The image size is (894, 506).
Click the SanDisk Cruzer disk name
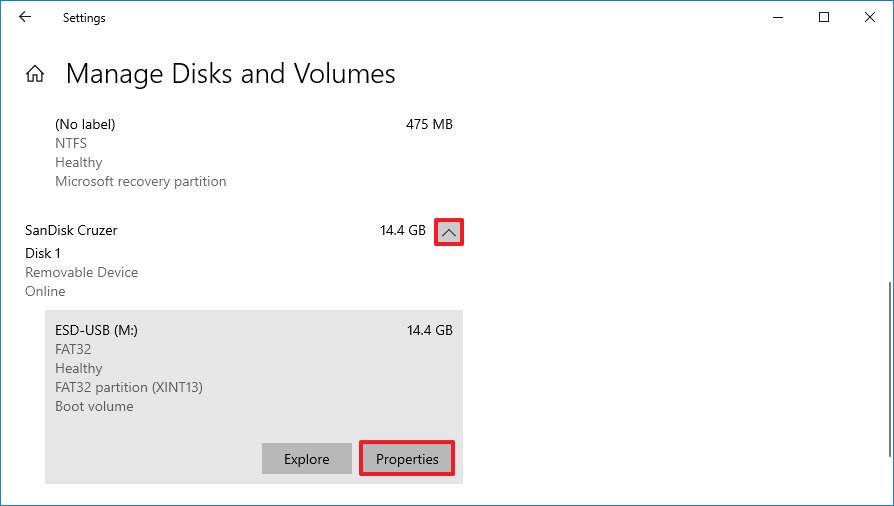click(71, 231)
